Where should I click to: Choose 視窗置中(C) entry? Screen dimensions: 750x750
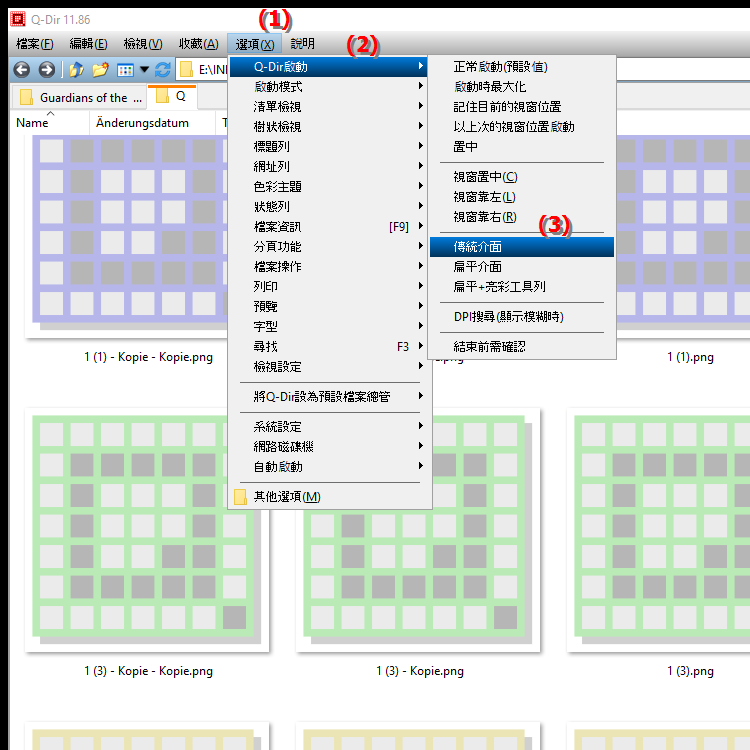[x=521, y=177]
